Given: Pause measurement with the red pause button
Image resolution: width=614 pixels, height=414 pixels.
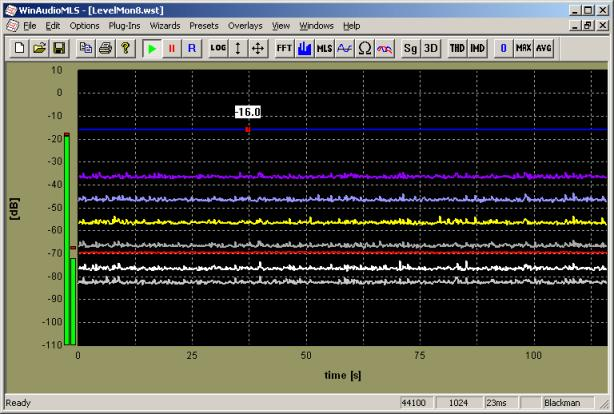Looking at the screenshot, I should point(171,48).
